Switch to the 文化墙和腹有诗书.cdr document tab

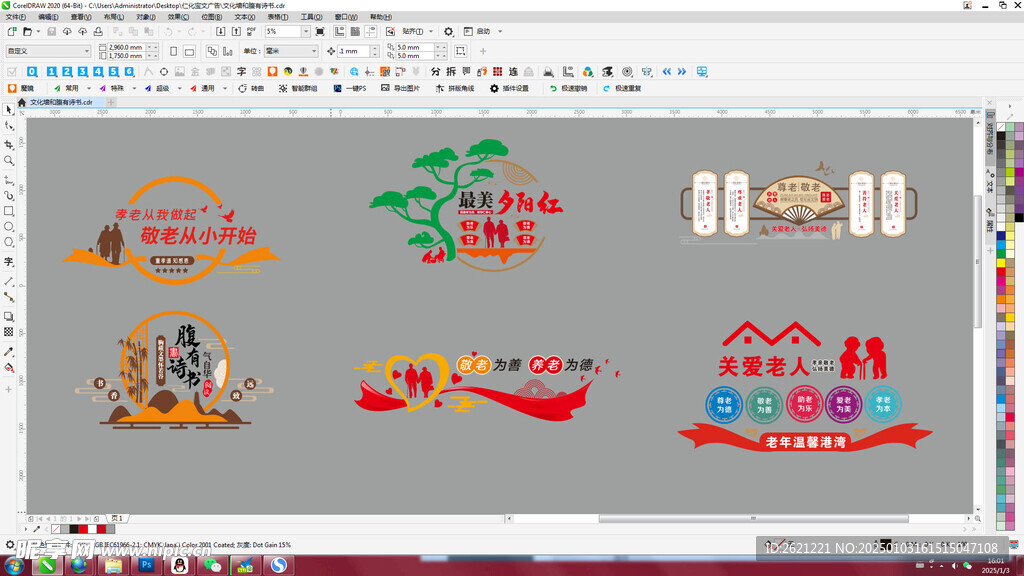(60, 102)
